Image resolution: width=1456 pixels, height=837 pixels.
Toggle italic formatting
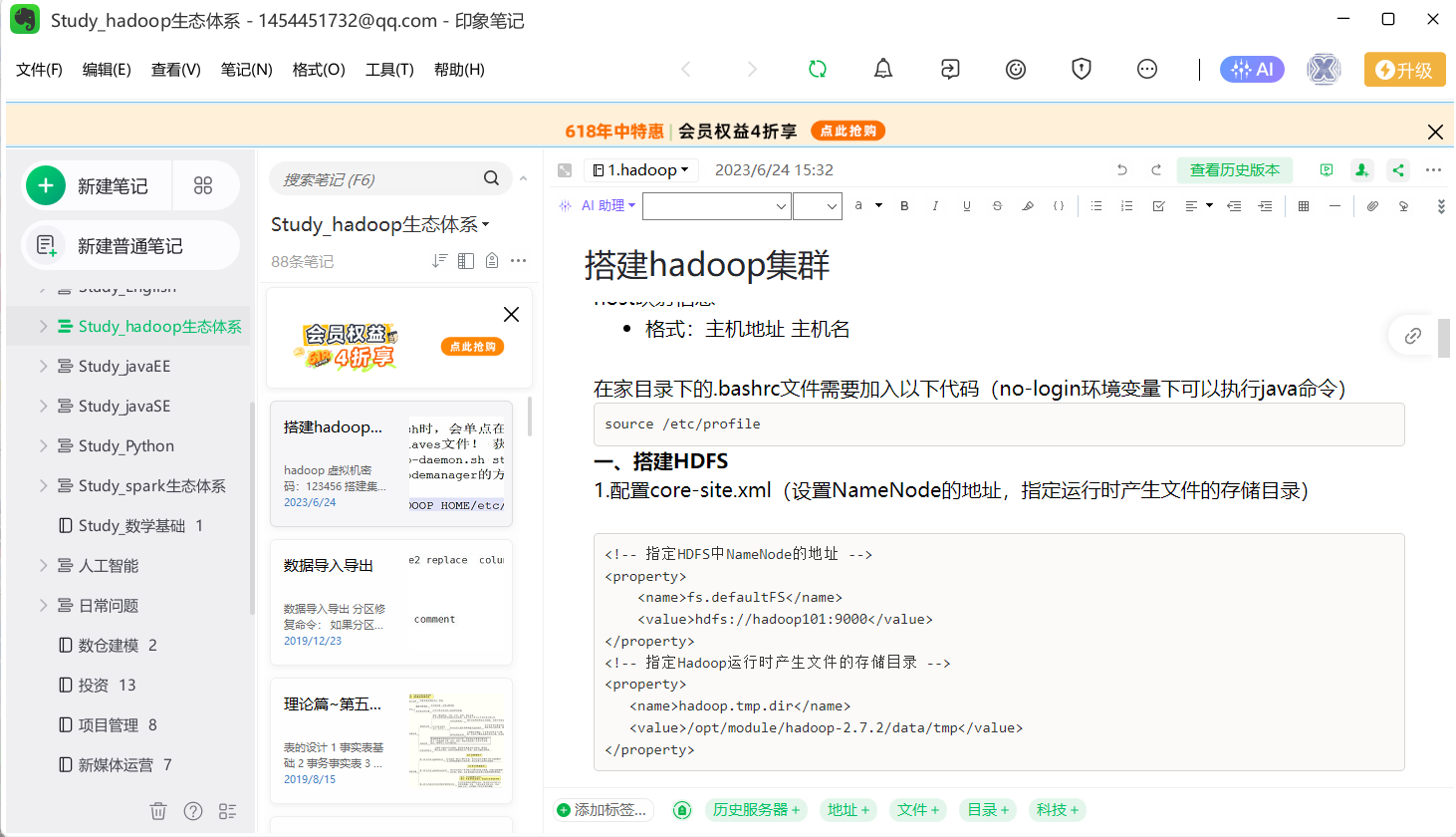point(935,205)
